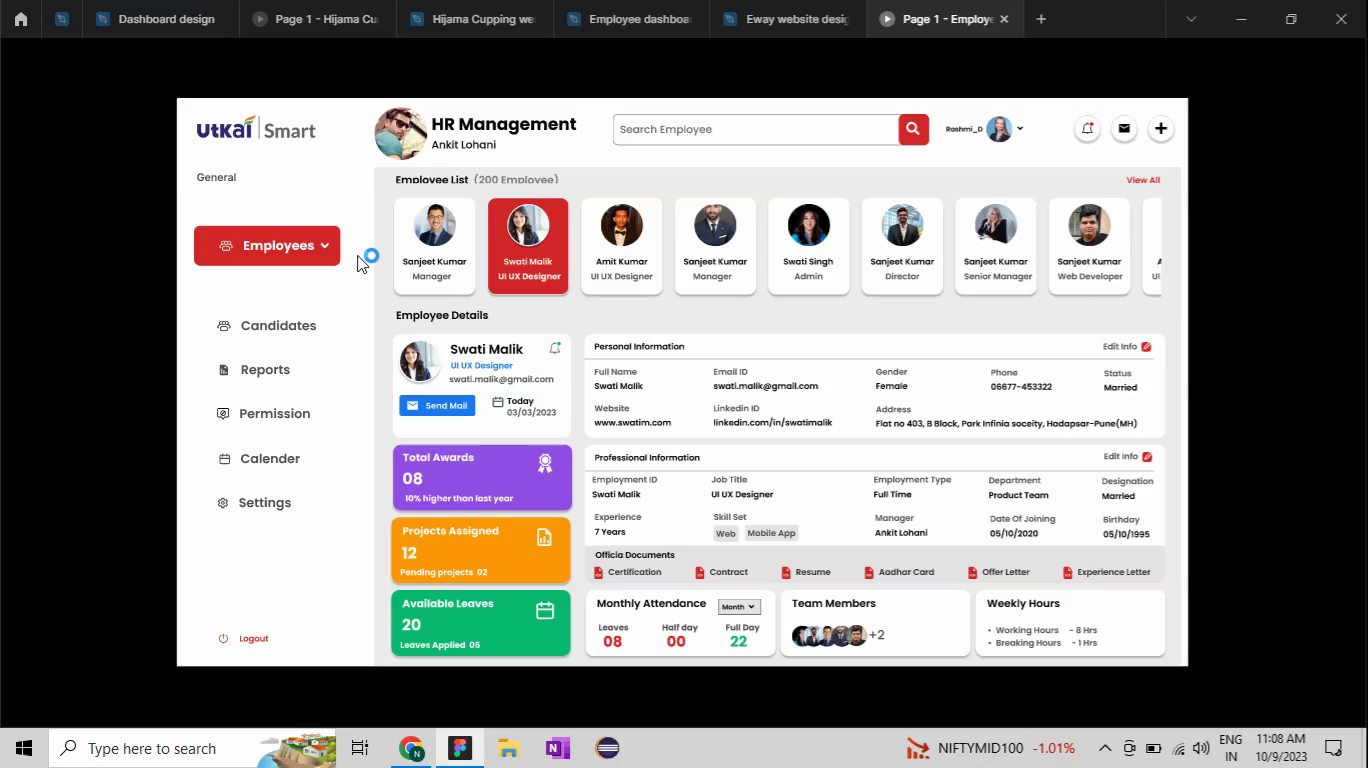Click the red search icon
The image size is (1368, 768).
click(x=911, y=128)
